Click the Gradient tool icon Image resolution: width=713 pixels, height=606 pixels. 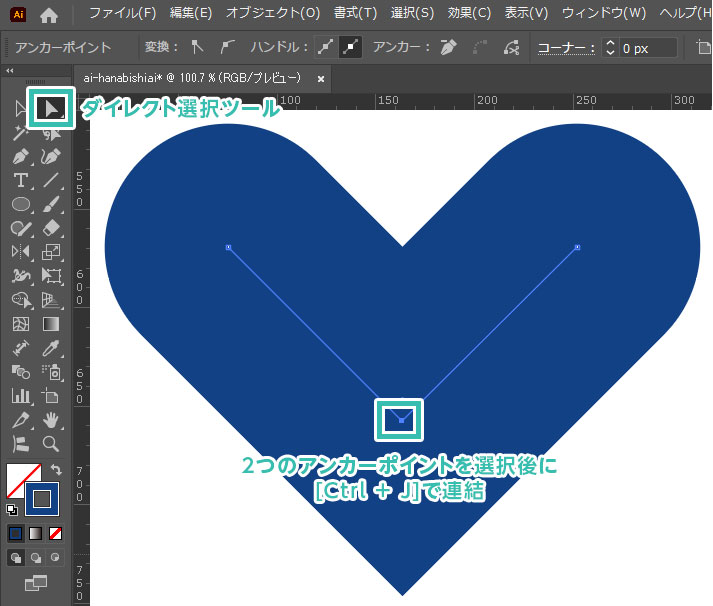coord(51,324)
